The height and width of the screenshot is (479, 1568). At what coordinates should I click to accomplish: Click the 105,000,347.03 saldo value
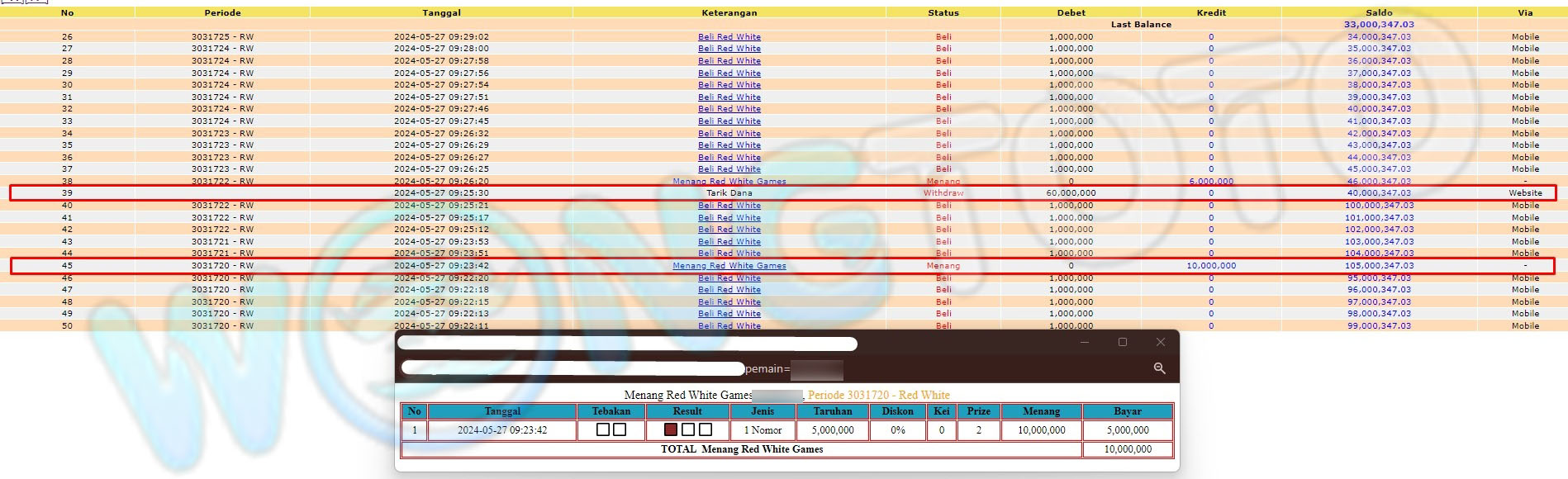tap(1379, 266)
